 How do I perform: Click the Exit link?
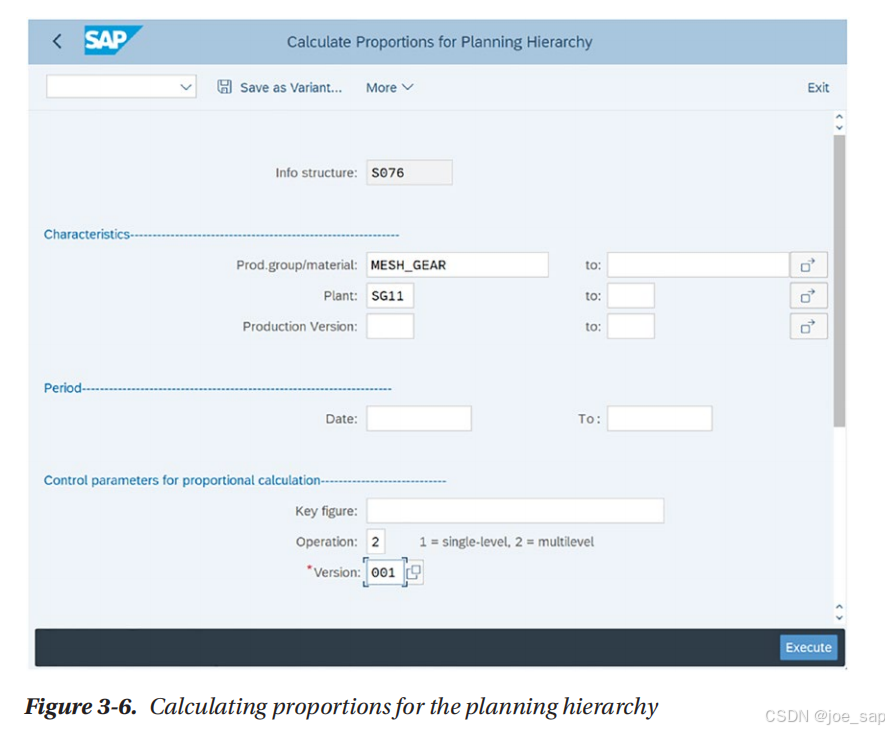coord(818,87)
